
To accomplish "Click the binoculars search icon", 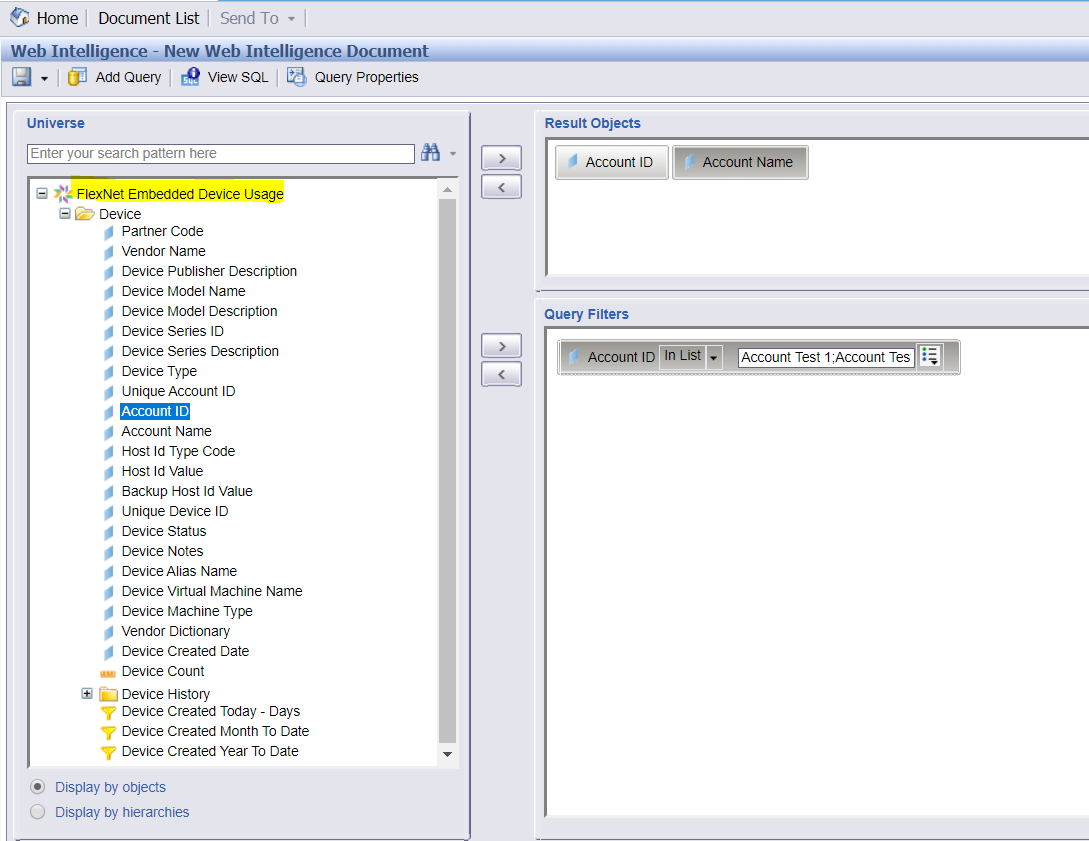I will click(x=431, y=152).
